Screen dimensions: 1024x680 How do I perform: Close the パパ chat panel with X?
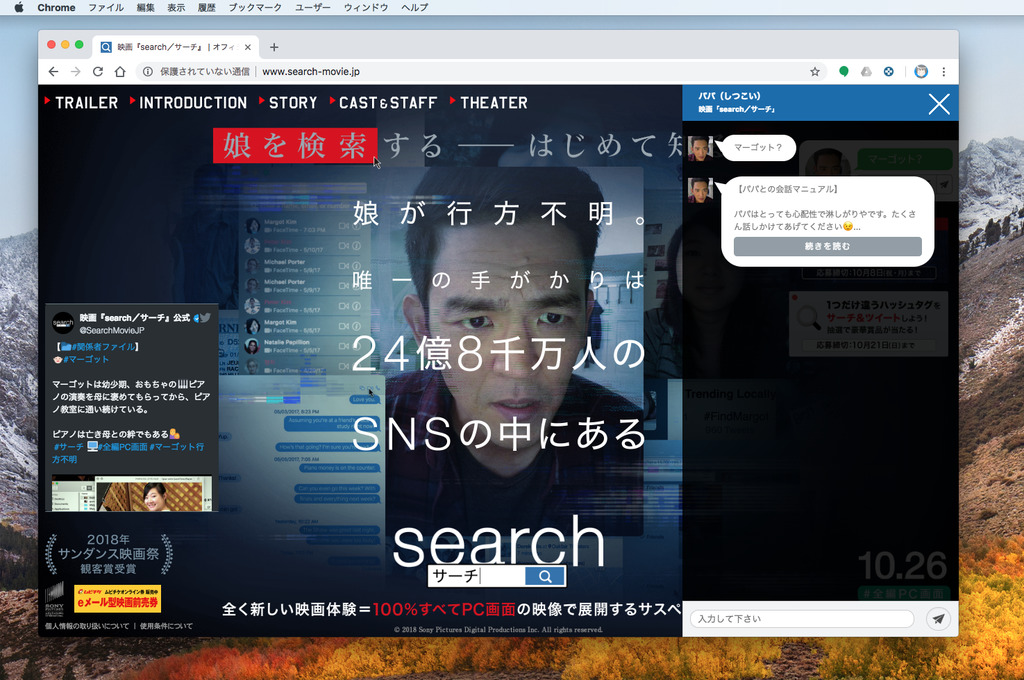click(x=939, y=104)
